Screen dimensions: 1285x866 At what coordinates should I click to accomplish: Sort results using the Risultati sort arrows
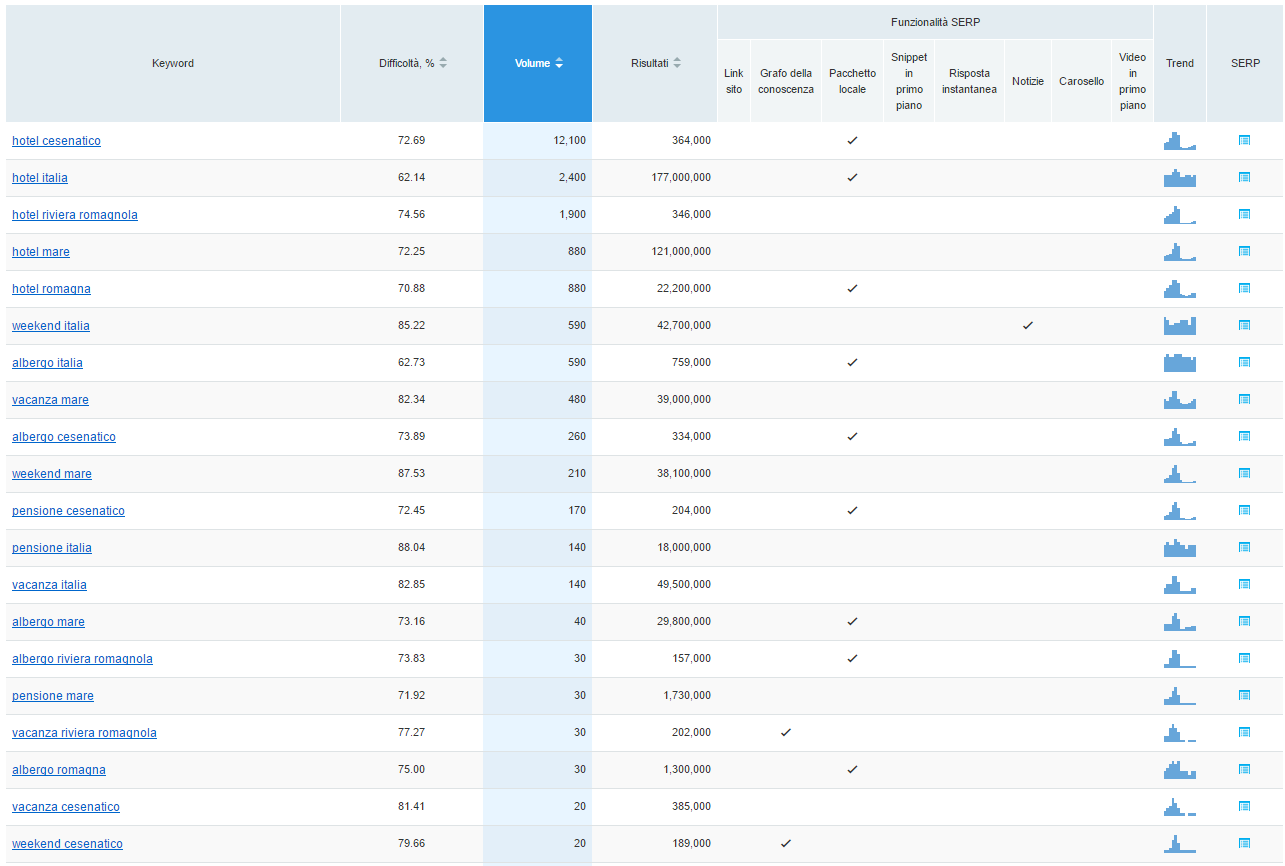pos(678,61)
